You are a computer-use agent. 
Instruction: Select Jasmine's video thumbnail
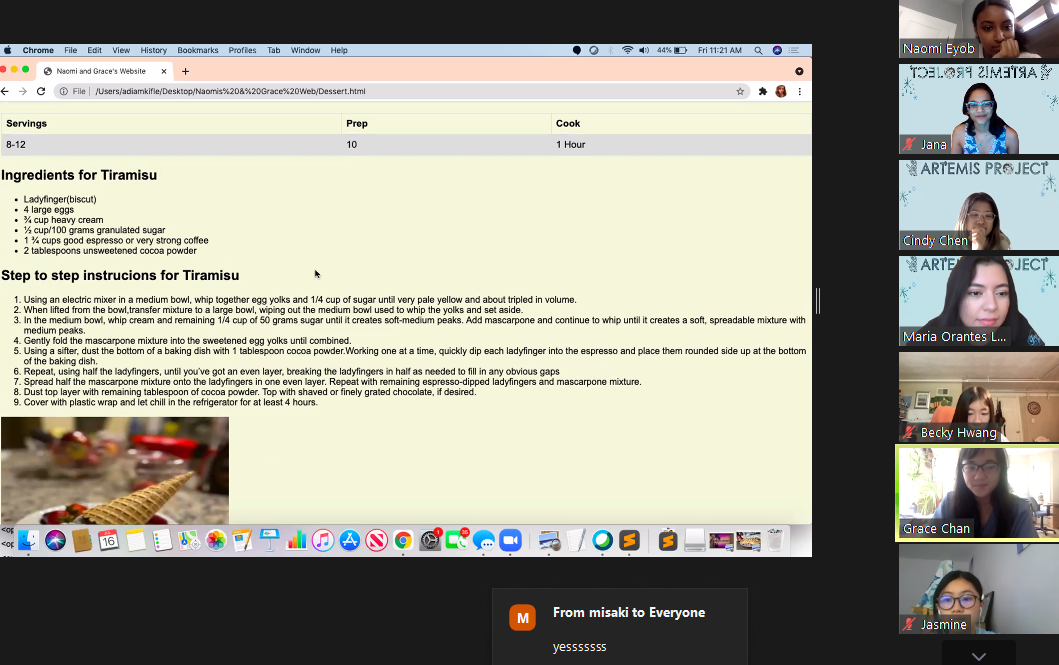979,589
